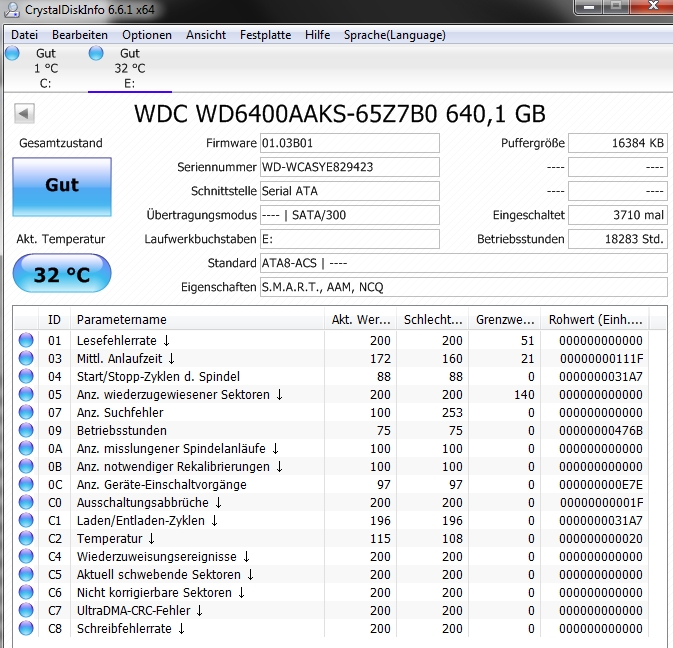Click the blue status icon of drive E:

click(96, 53)
